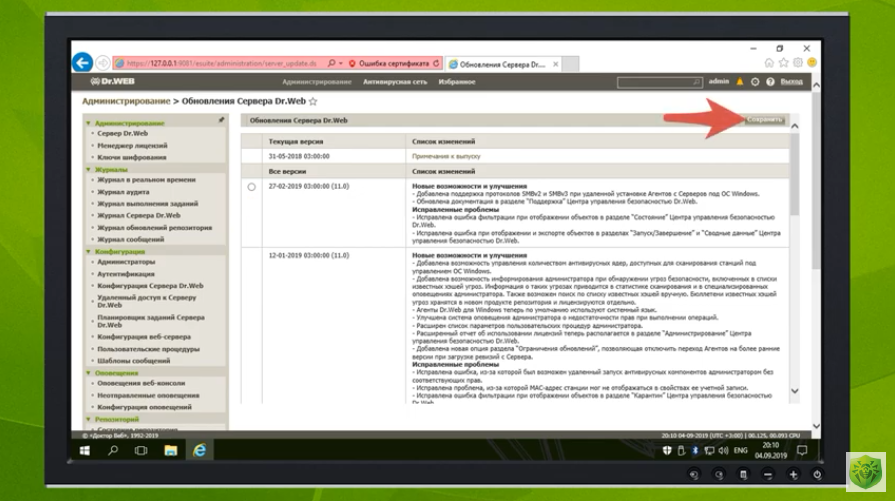Open taskbar Search magnifier
895x501 pixels.
click(x=113, y=450)
